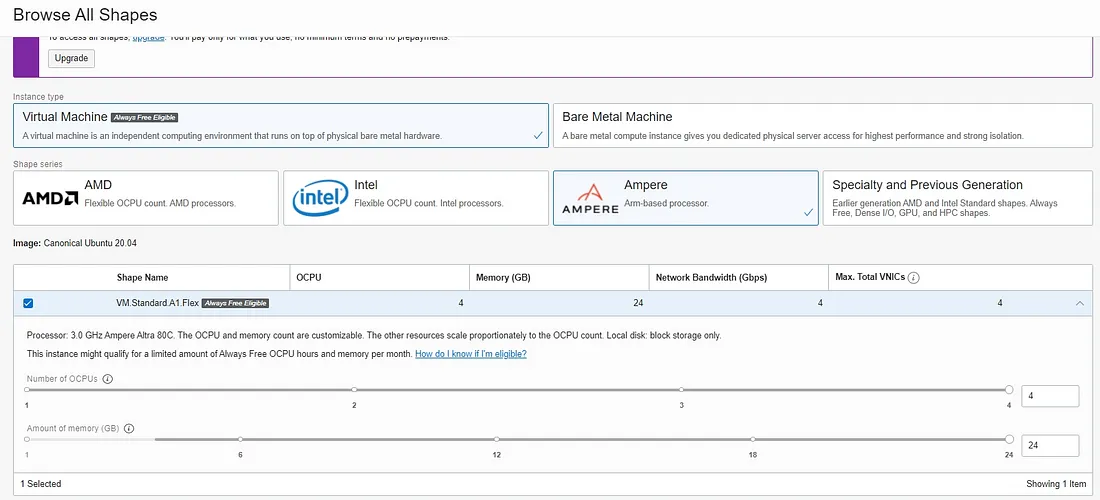Set memory slider to the 12 GB tick
1100x500 pixels.
click(497, 439)
